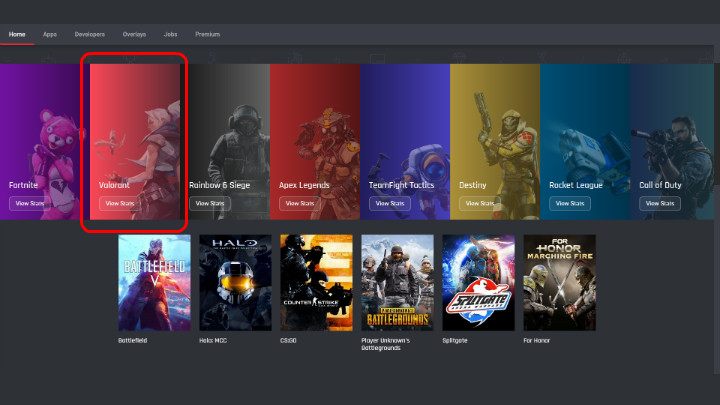This screenshot has width=720, height=405.
Task: Open the Splitgate game thumbnail
Action: coord(478,282)
